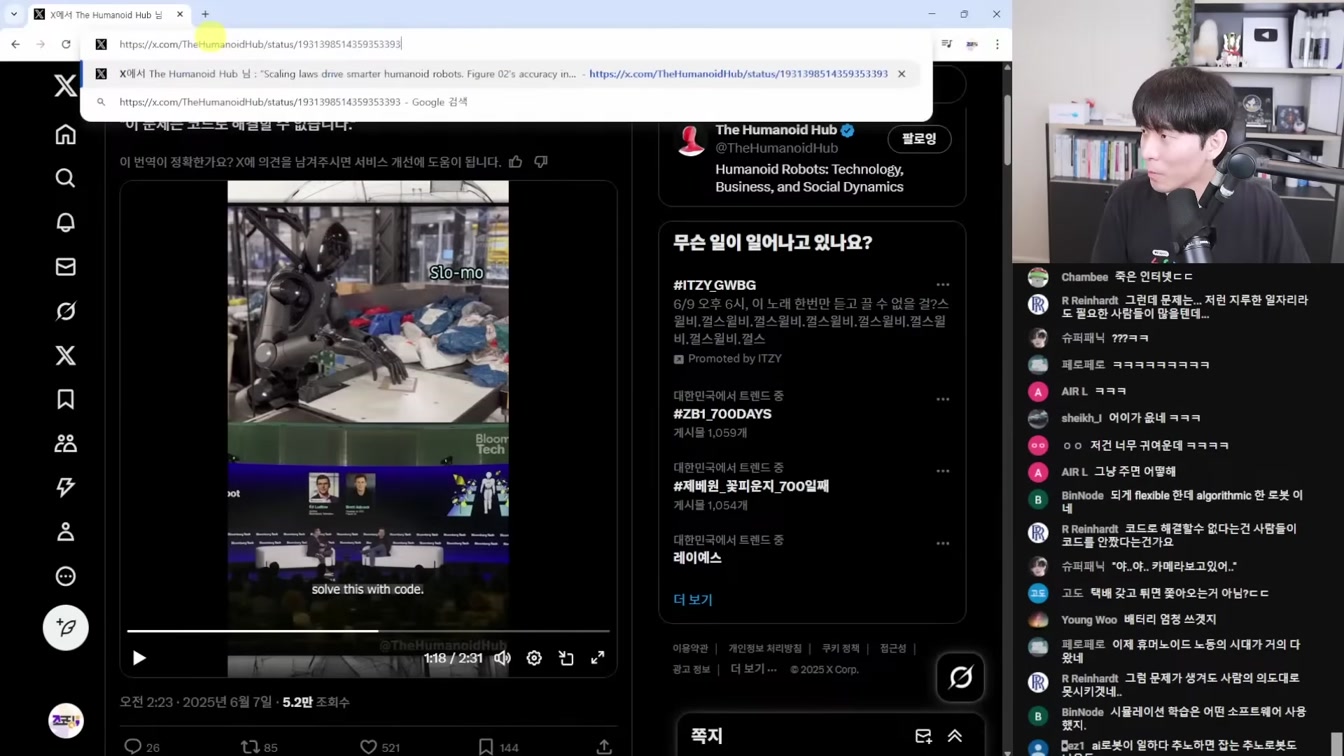Open Premium X icon in sidebar
Image resolution: width=1344 pixels, height=756 pixels.
[x=65, y=355]
